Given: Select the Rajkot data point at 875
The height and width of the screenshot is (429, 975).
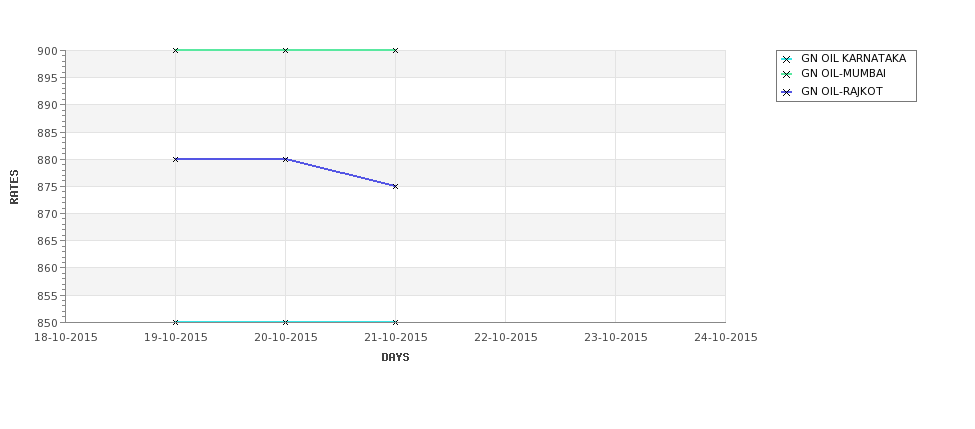Looking at the screenshot, I should pos(395,187).
